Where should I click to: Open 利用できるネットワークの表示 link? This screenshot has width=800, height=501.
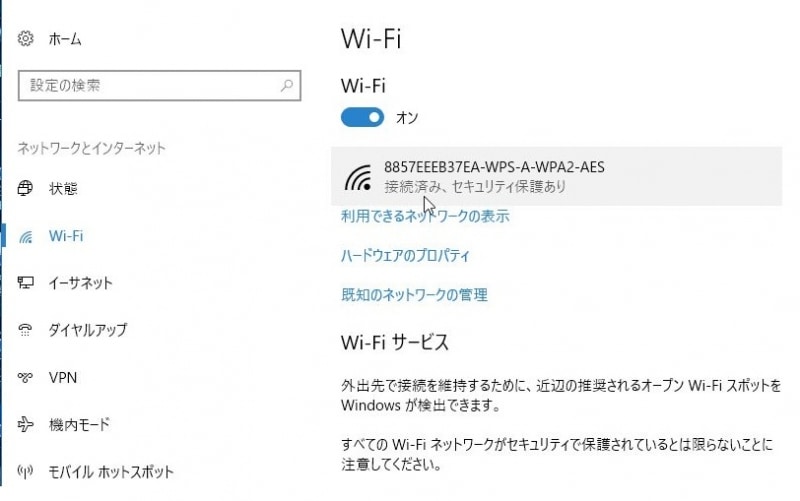click(425, 216)
